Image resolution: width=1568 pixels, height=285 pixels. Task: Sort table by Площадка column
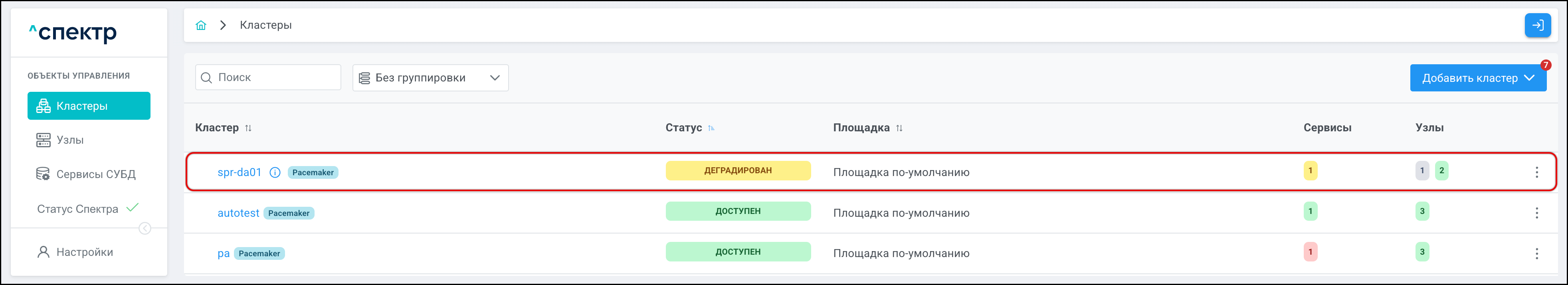coord(899,128)
